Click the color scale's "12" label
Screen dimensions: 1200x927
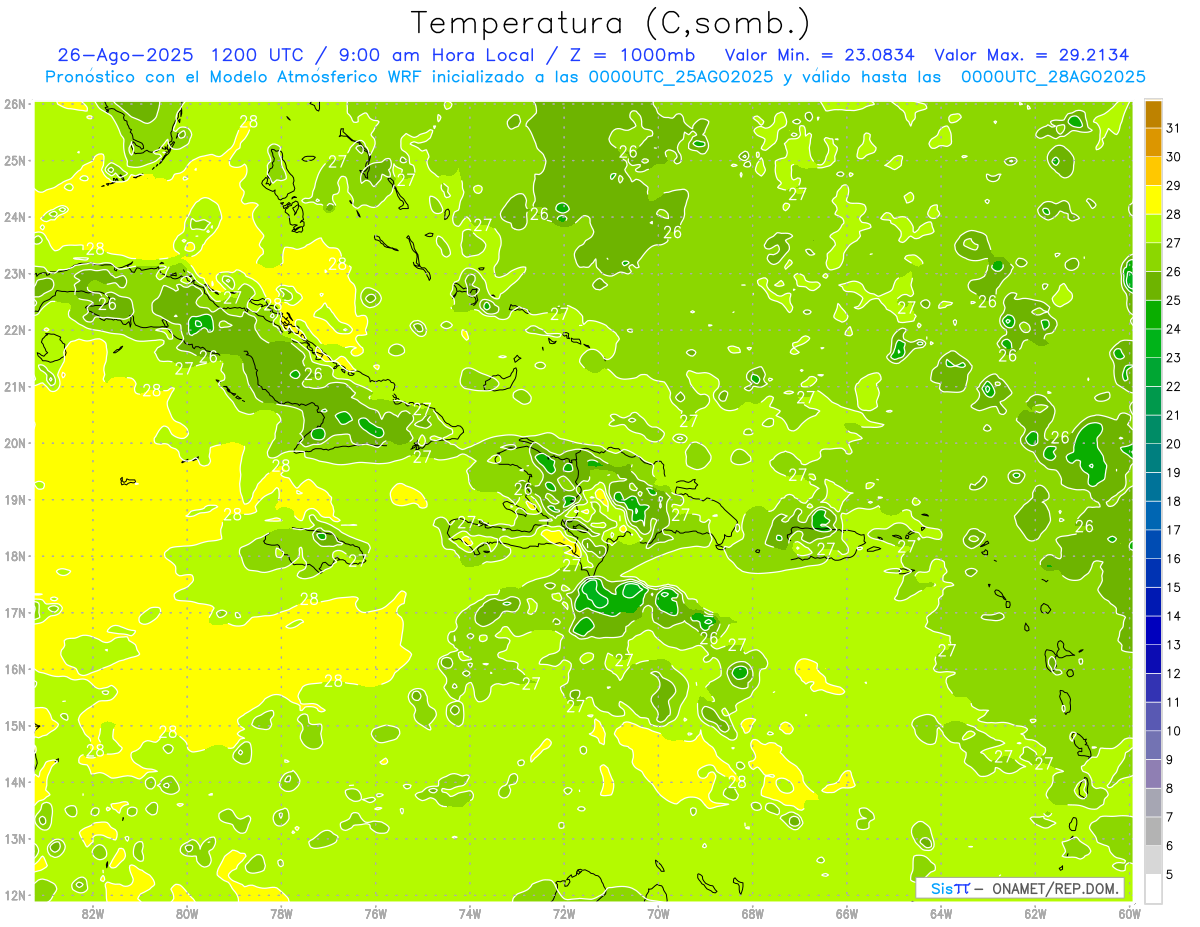[x=1174, y=673]
